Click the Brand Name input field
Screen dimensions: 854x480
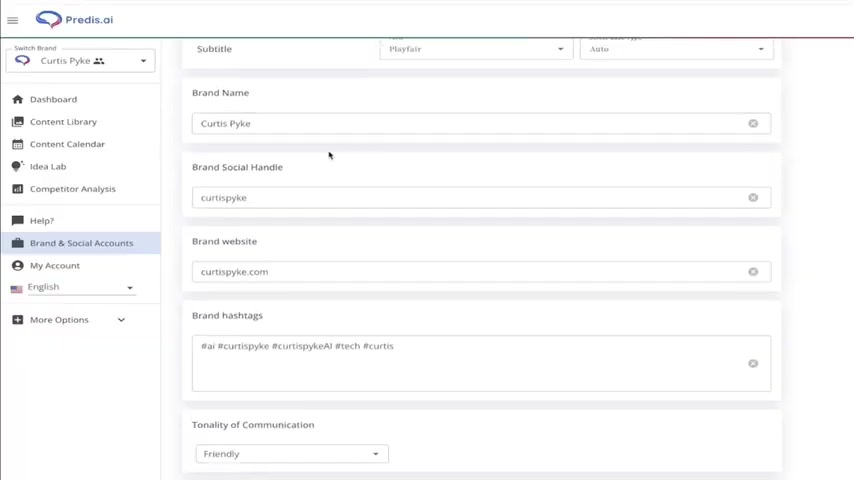[x=481, y=124]
